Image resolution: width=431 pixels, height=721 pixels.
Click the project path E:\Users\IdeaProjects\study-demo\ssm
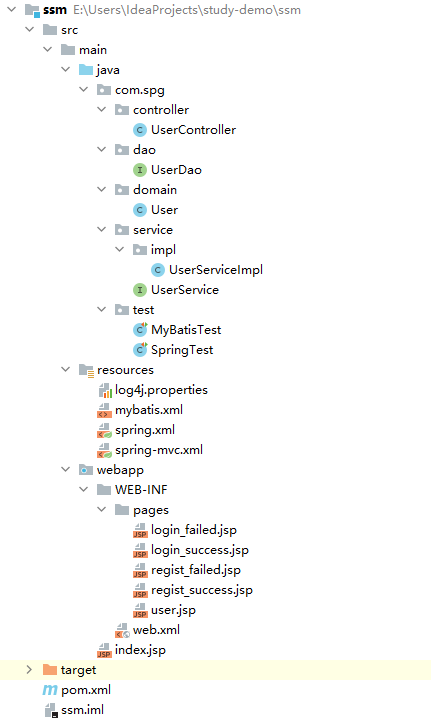(187, 10)
